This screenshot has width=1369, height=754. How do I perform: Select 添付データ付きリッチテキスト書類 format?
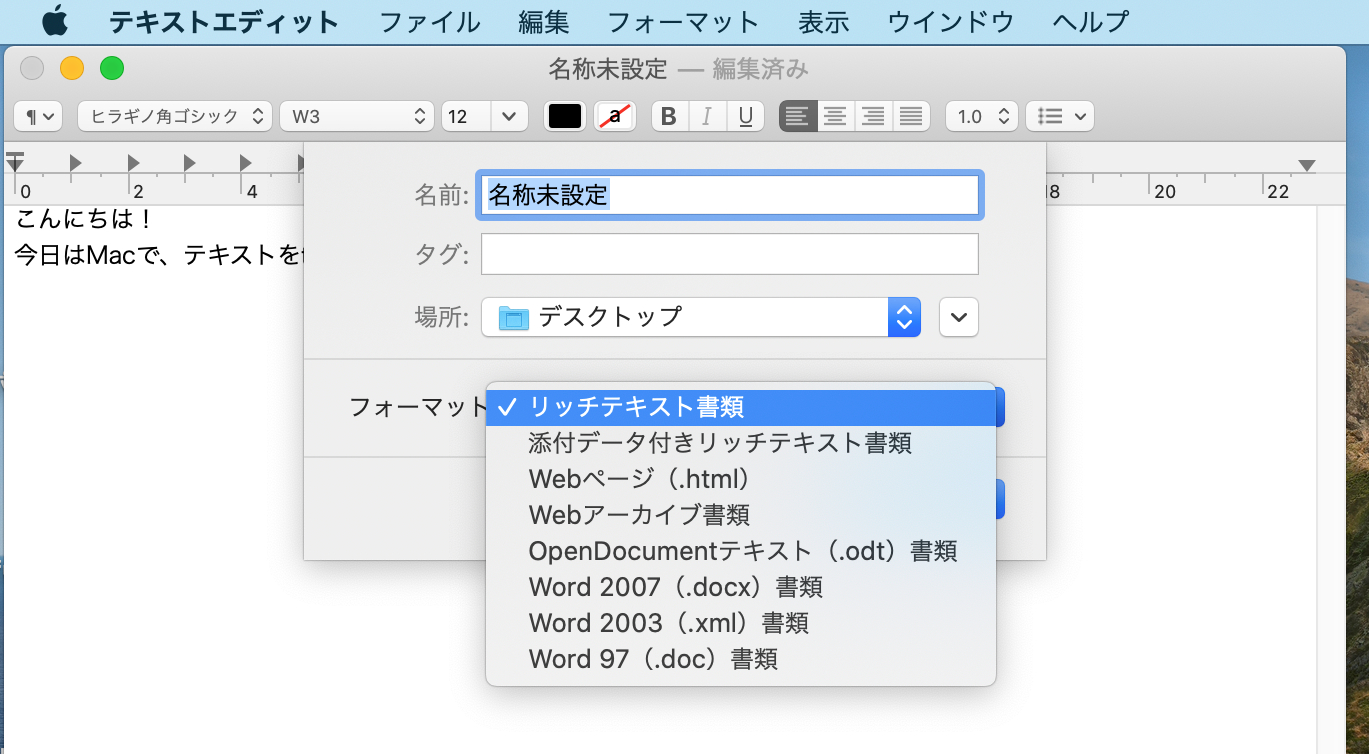click(x=741, y=443)
